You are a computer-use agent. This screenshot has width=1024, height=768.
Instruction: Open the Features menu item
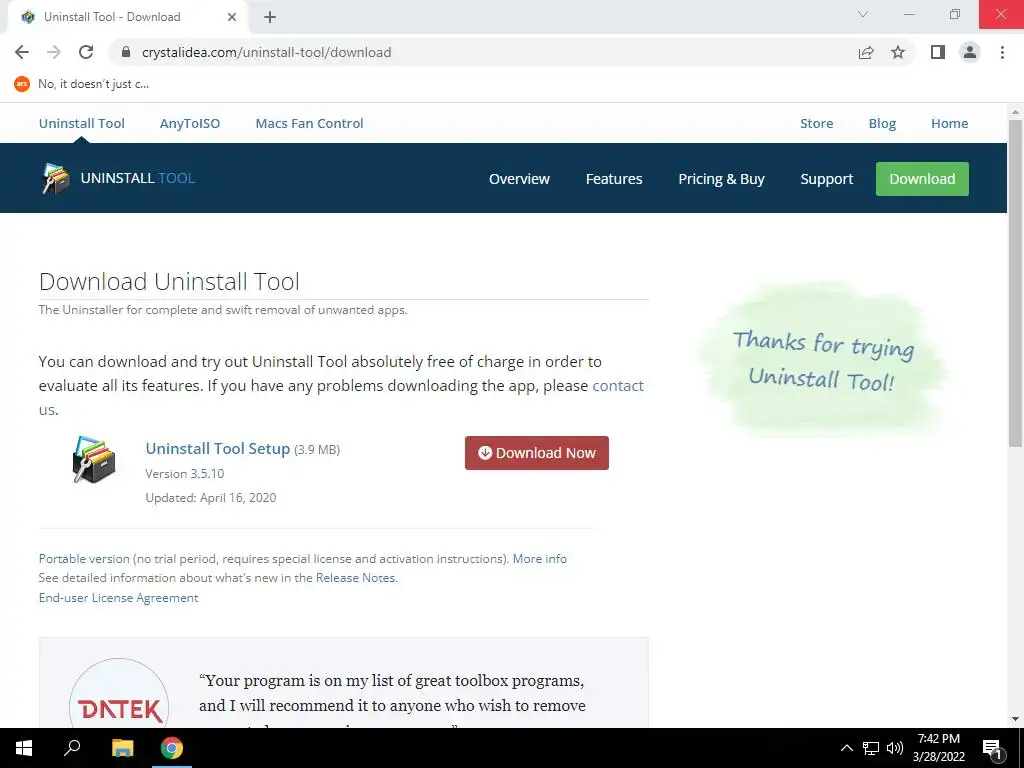pos(614,179)
